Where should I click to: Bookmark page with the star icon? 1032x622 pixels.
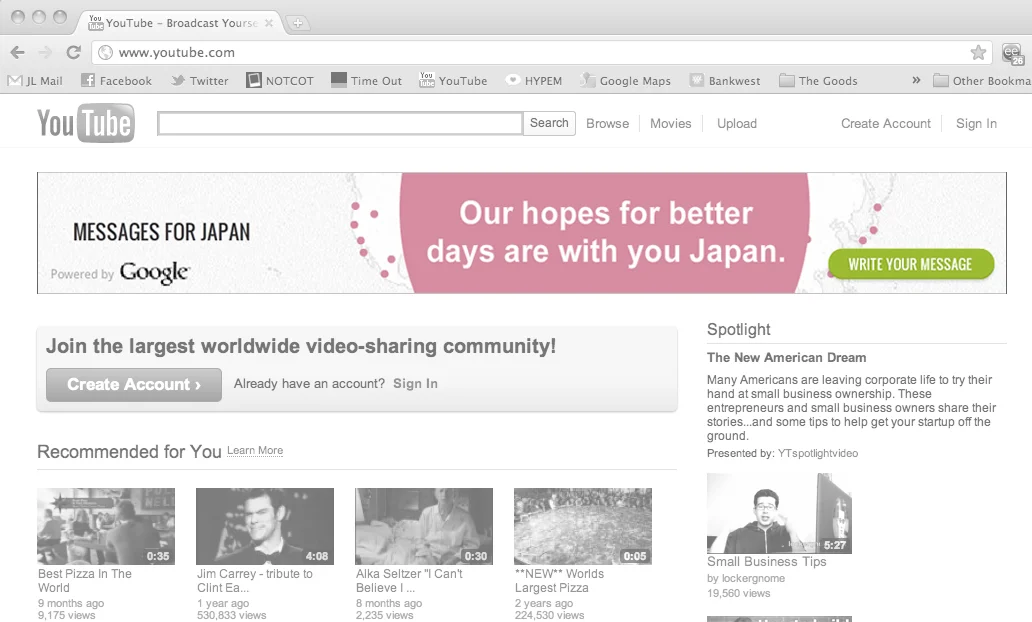point(978,52)
